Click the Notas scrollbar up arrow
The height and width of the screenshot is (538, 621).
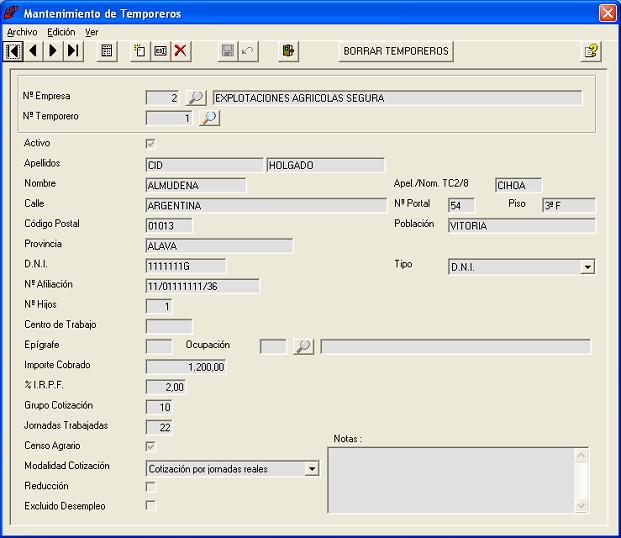click(581, 456)
